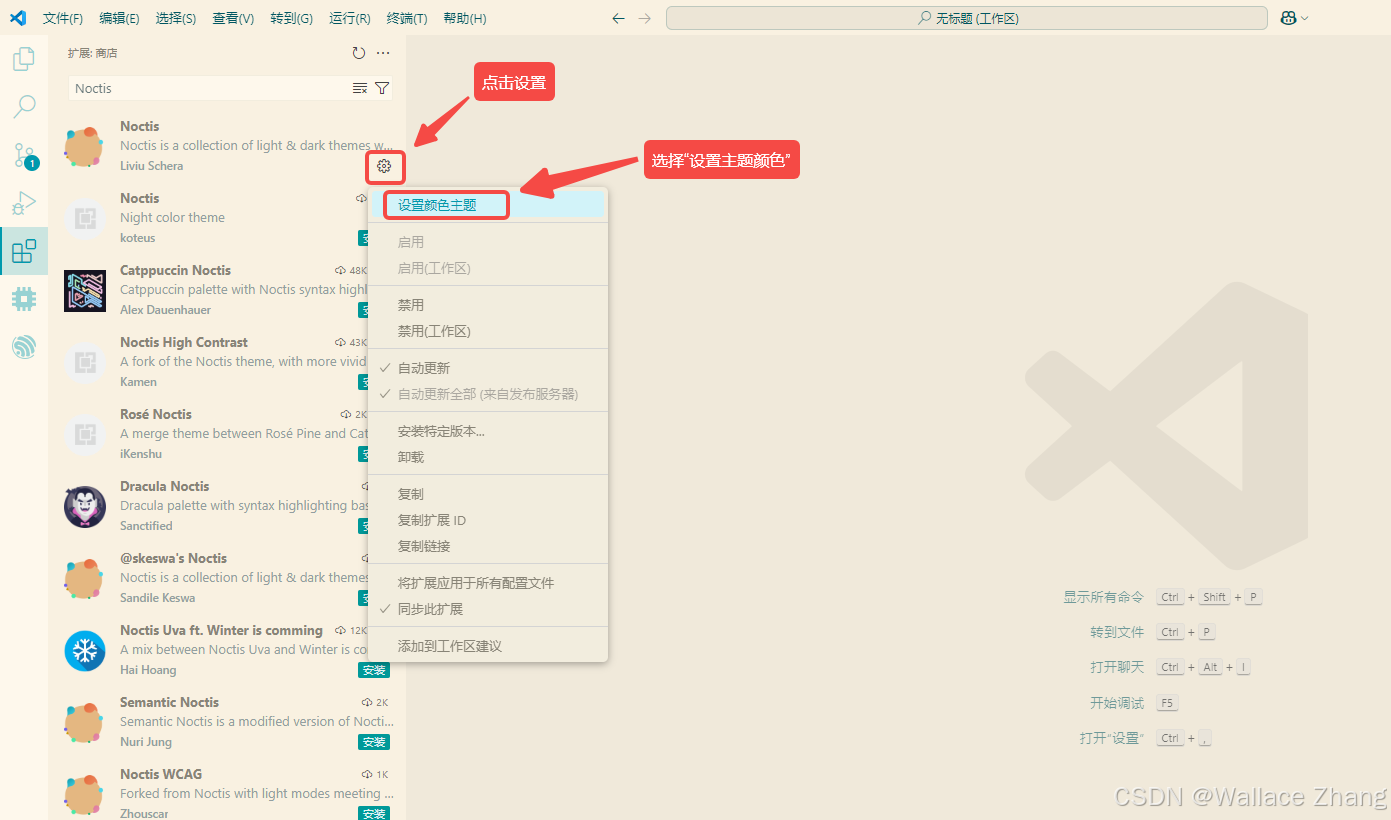Select 卸载 to uninstall the extension

click(x=488, y=457)
